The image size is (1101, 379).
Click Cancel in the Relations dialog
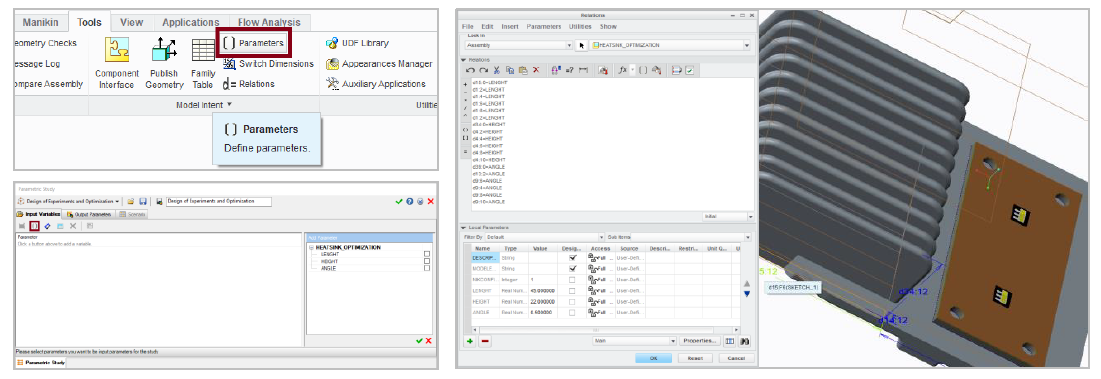(737, 358)
